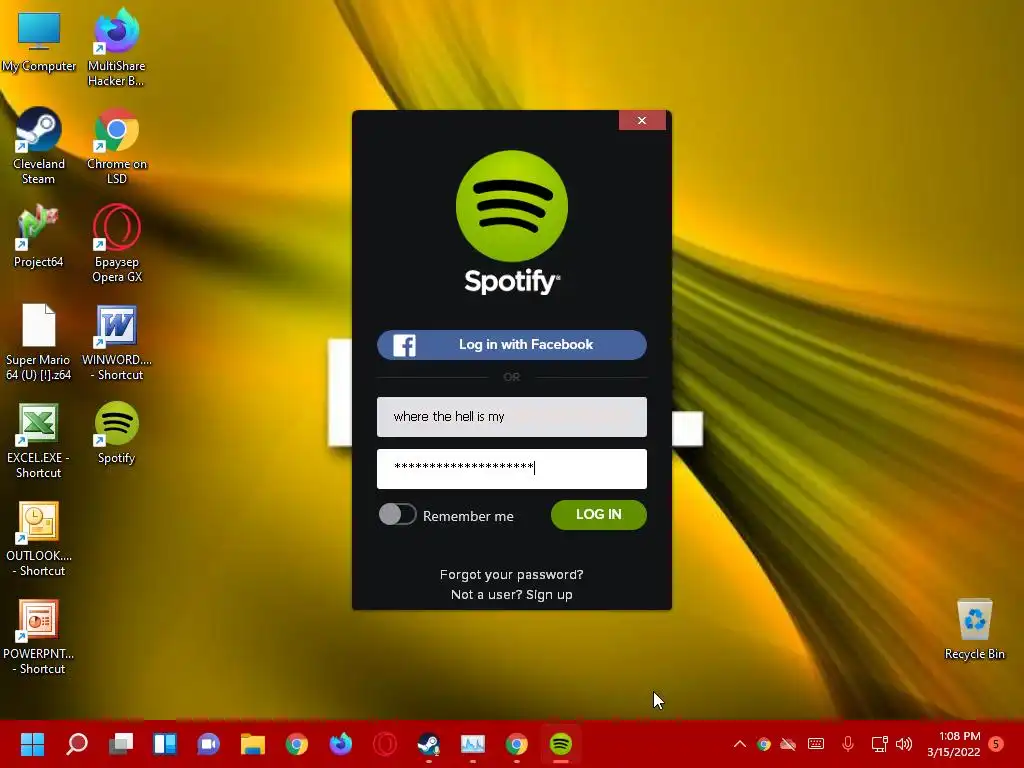Select WINWORD shortcut on desktop
The width and height of the screenshot is (1024, 768).
[x=117, y=341]
